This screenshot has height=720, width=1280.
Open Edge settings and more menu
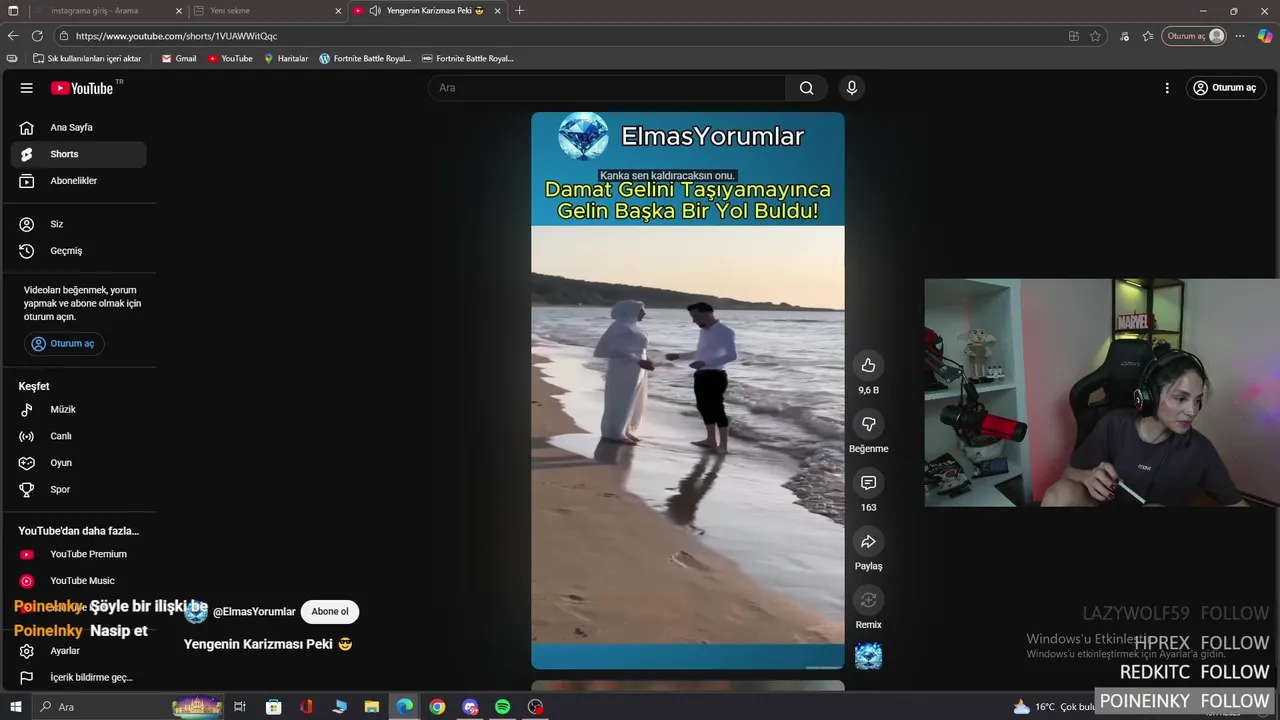tap(1240, 36)
